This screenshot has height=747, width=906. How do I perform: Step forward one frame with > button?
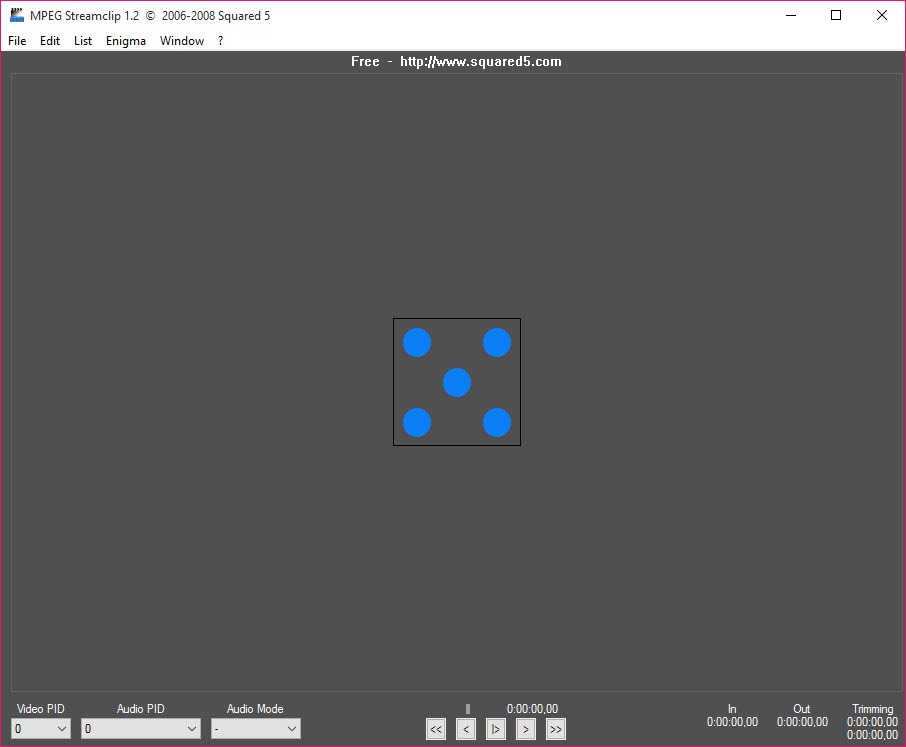pos(526,729)
